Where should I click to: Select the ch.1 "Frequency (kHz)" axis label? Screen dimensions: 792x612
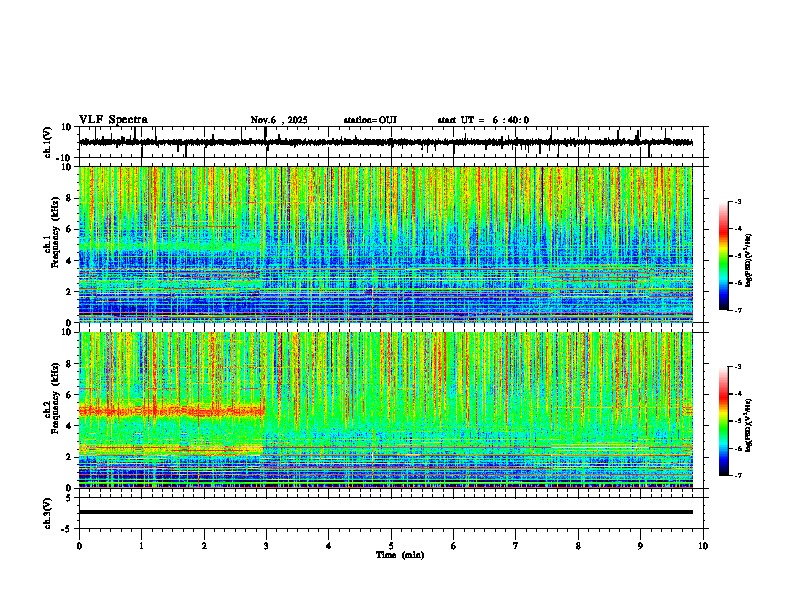pos(55,233)
